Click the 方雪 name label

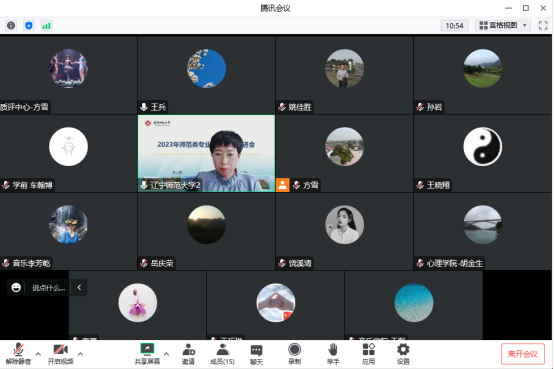click(311, 185)
